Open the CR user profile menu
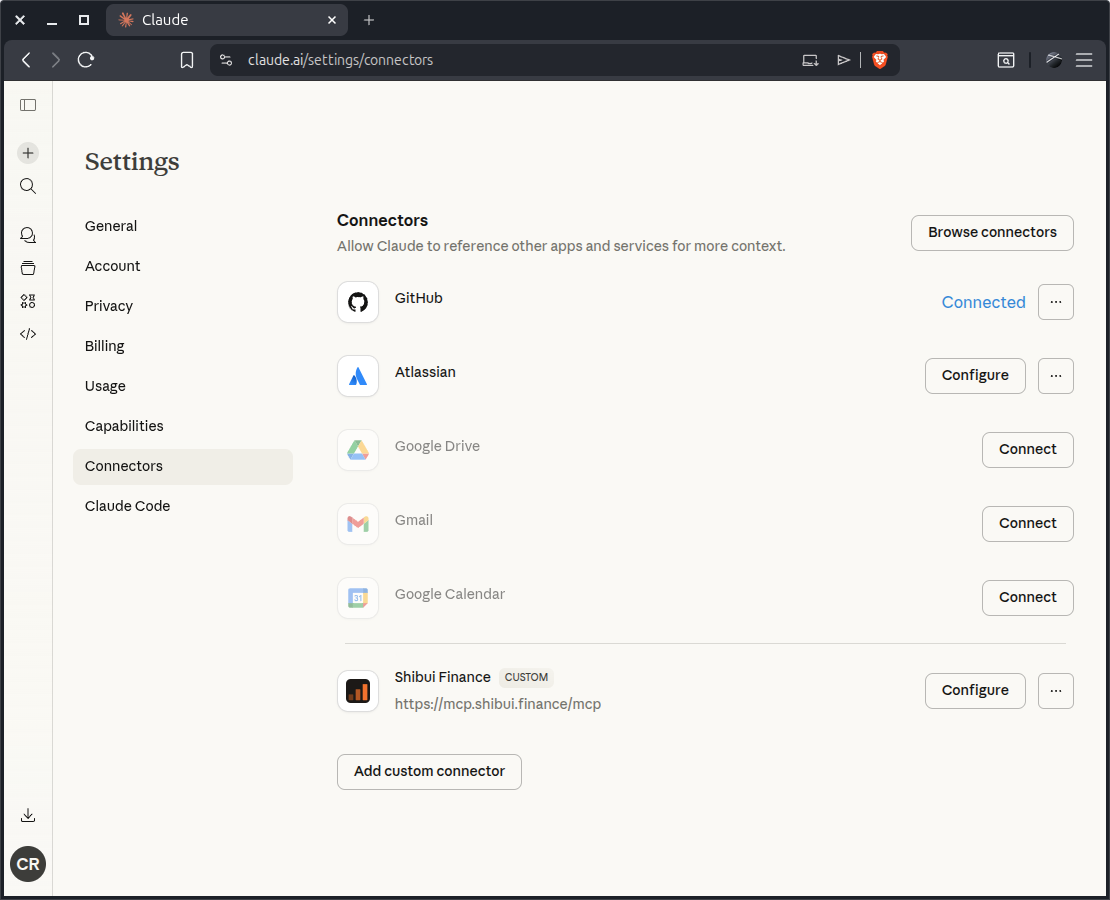 pos(28,864)
